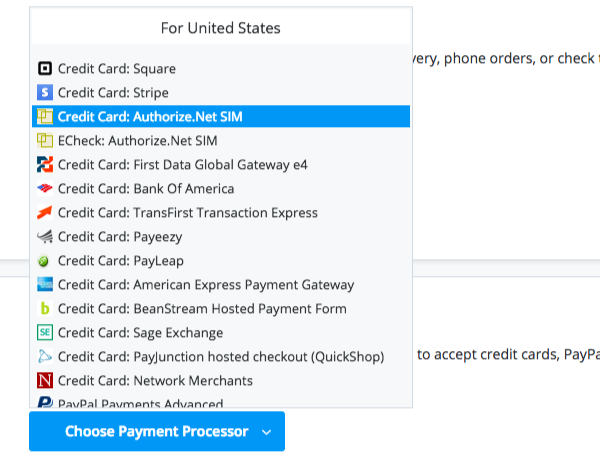Select PayPal Payments Advanced entry
The width and height of the screenshot is (600, 460).
click(x=140, y=403)
